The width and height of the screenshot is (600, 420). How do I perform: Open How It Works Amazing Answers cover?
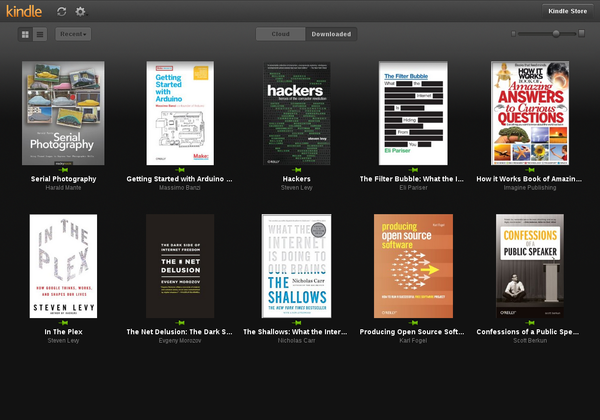coord(530,113)
